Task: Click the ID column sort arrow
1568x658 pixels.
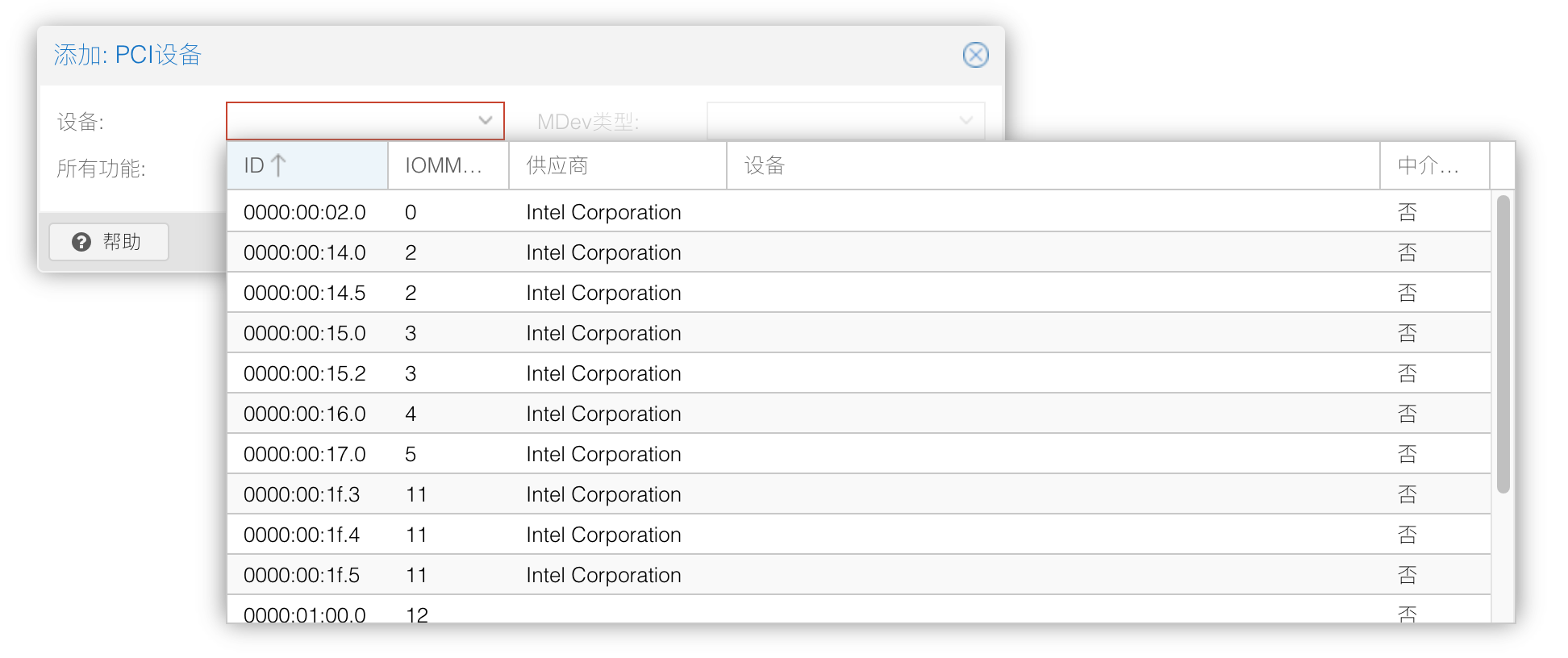Action: [278, 165]
